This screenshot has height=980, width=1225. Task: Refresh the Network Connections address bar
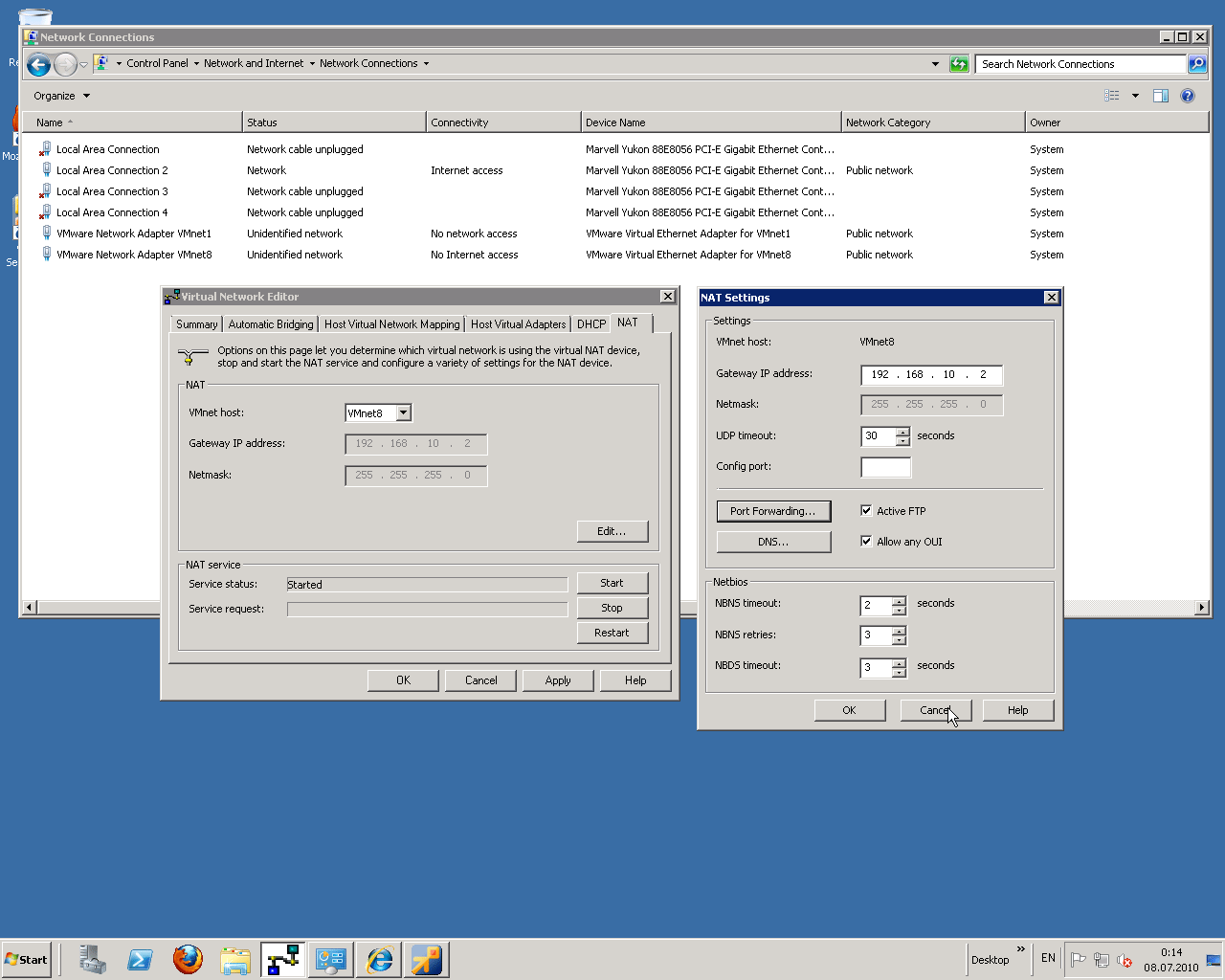pyautogui.click(x=959, y=64)
